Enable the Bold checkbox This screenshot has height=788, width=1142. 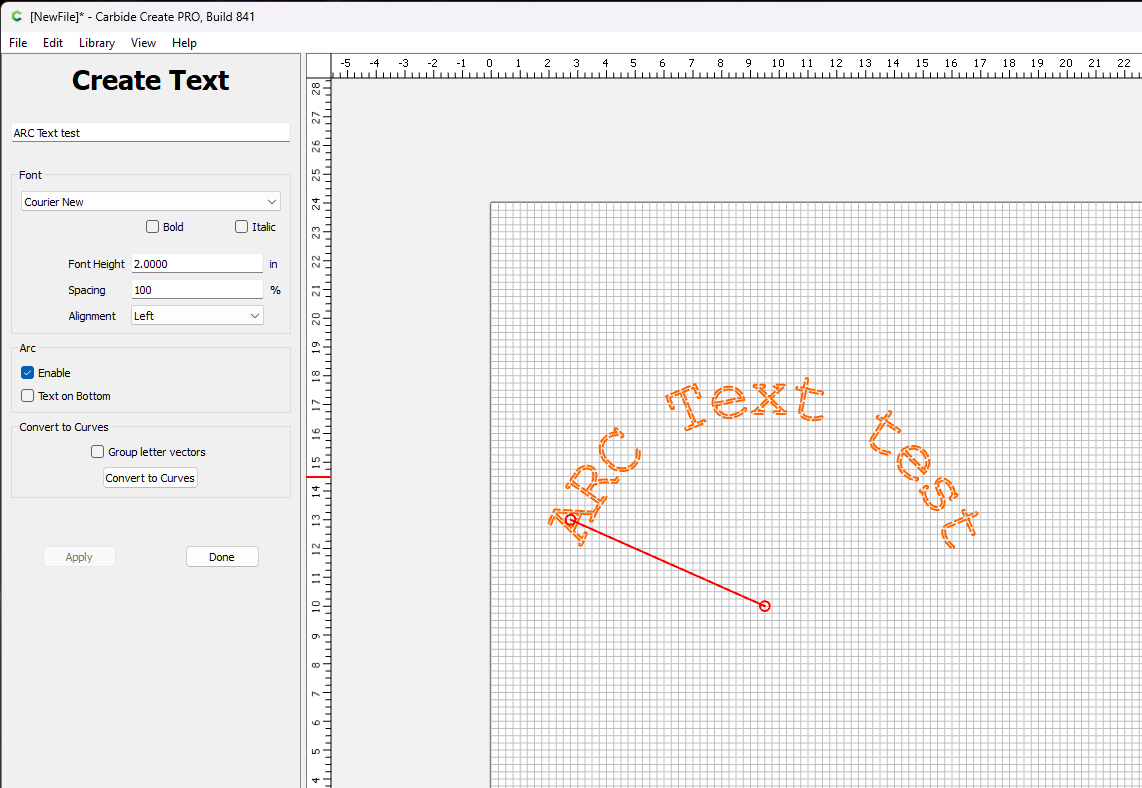153,227
